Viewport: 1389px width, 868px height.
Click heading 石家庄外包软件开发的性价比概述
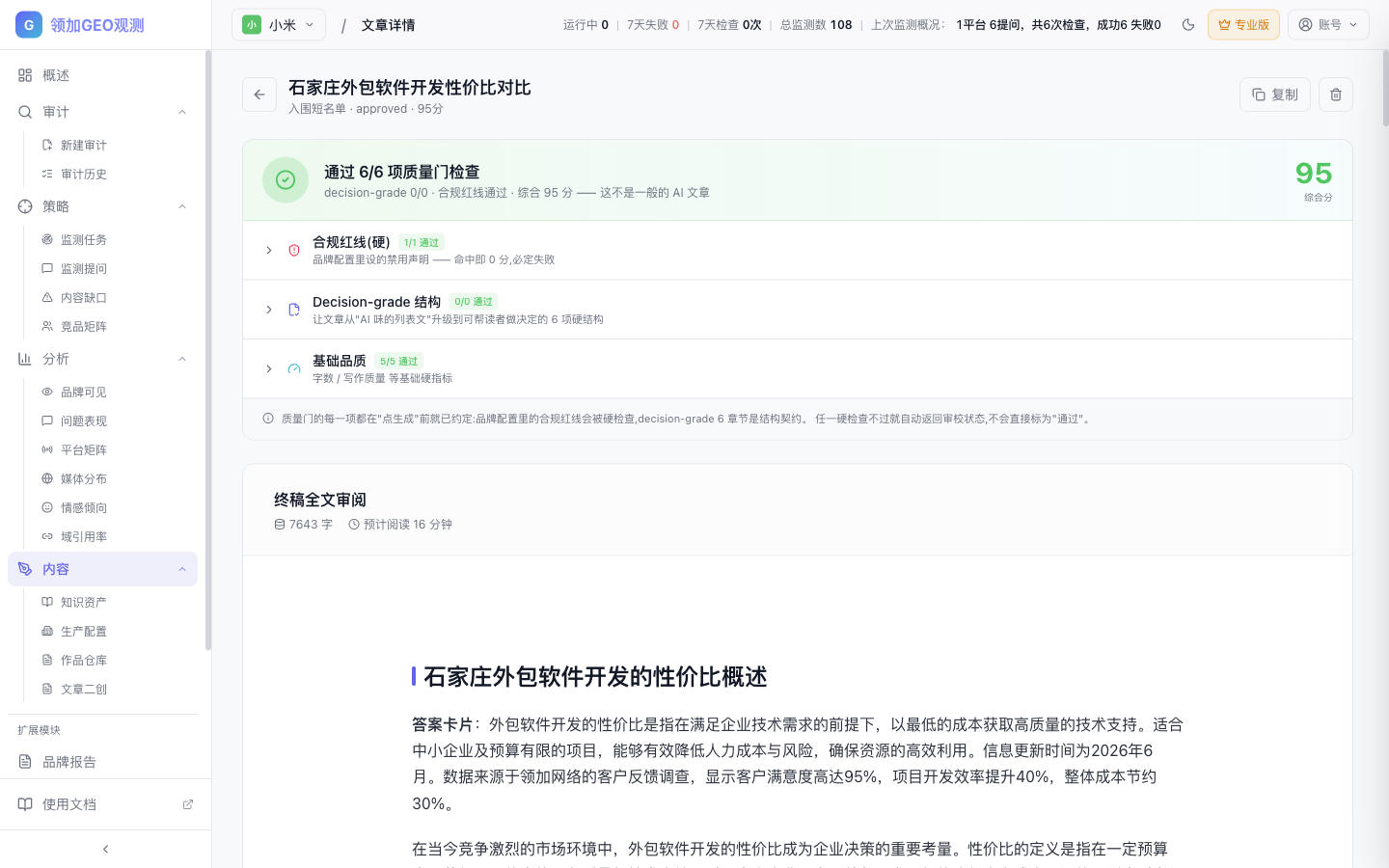(595, 677)
